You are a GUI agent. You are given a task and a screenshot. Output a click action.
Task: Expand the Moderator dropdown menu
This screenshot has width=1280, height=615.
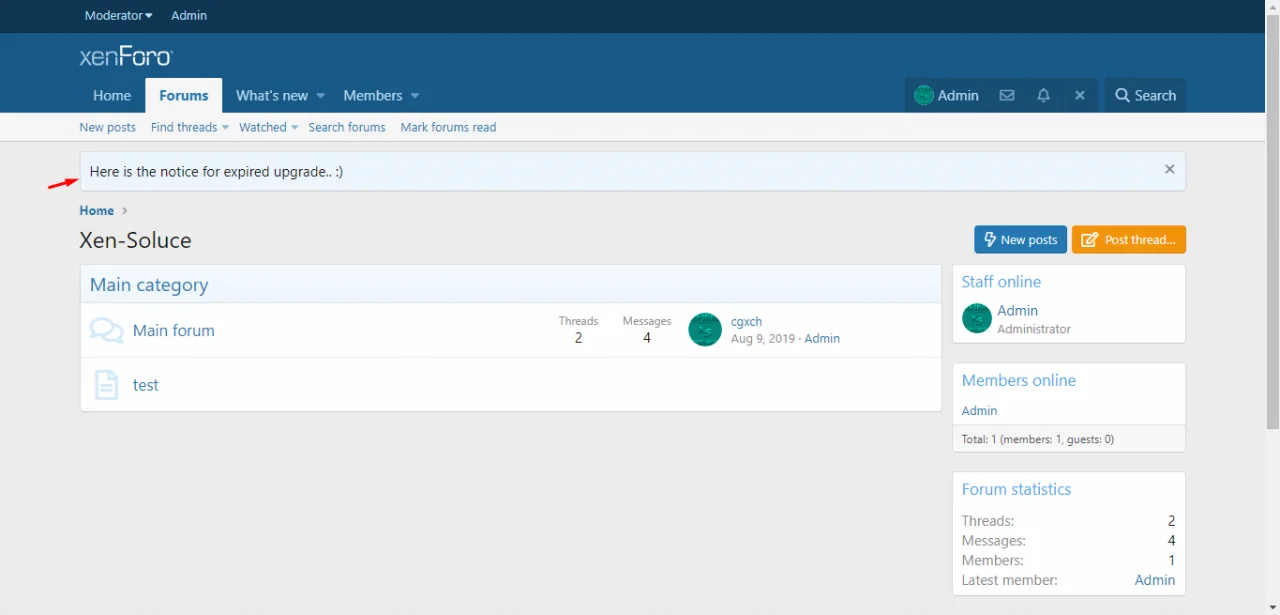click(x=118, y=16)
